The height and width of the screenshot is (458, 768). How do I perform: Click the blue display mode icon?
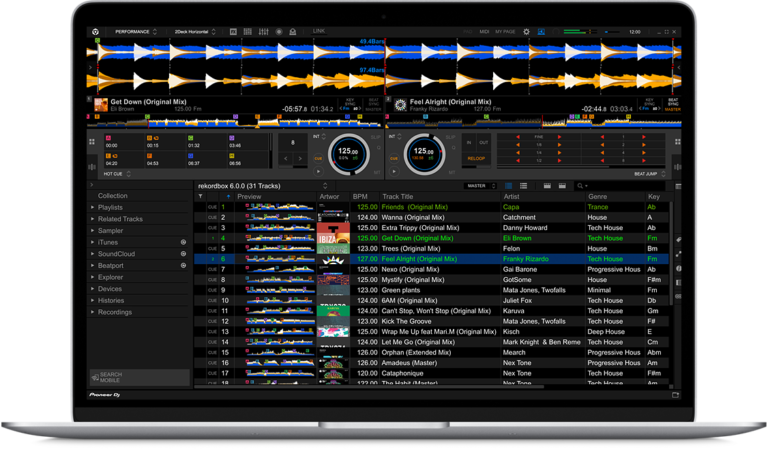click(541, 32)
